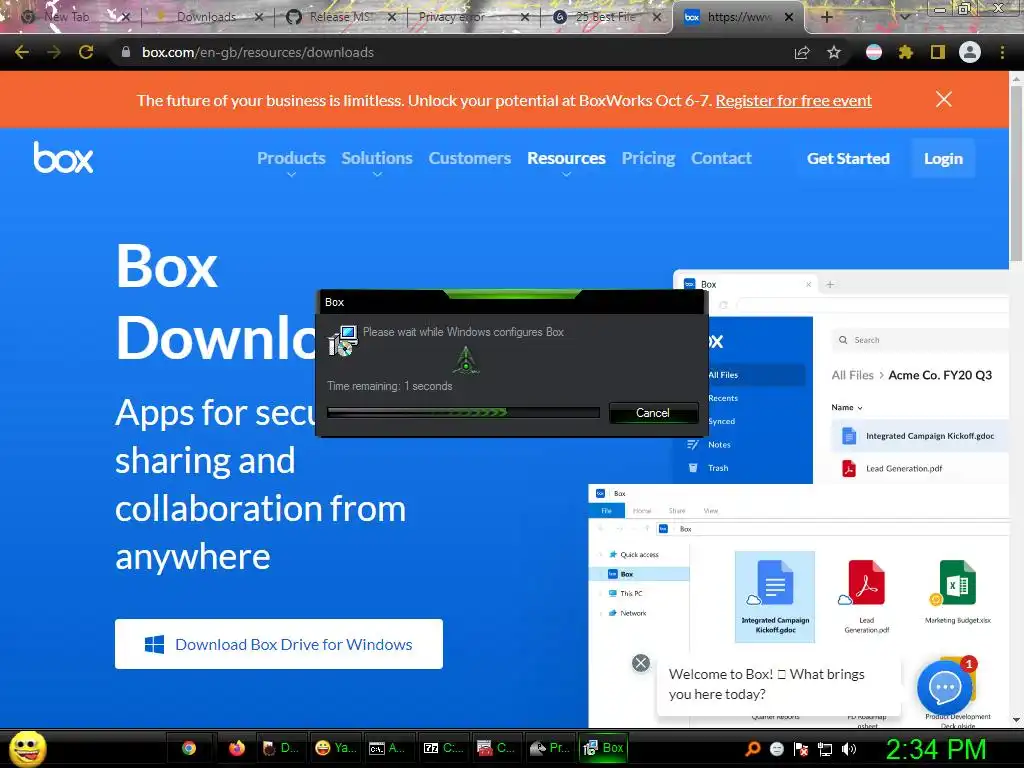1024x768 pixels.
Task: Click the Login button
Action: pyautogui.click(x=943, y=158)
